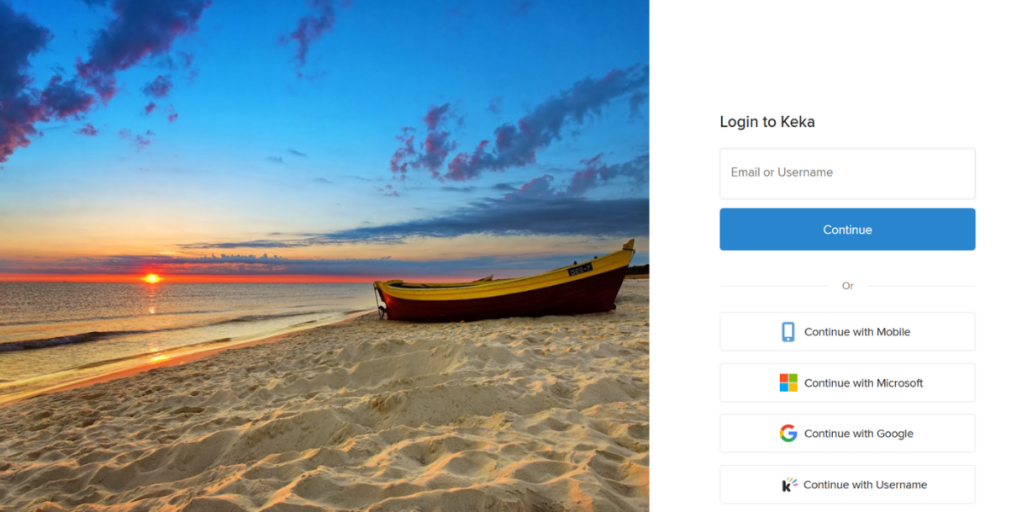This screenshot has width=1024, height=512.
Task: Click the Or divider text
Action: click(x=847, y=286)
